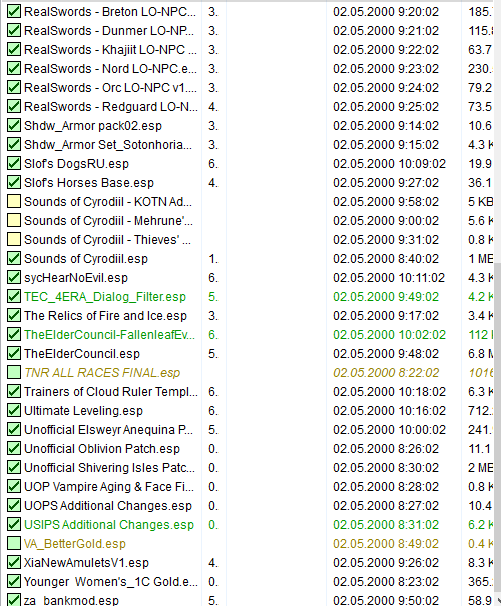Uncheck RealSwords - Breton LO-NPC plugin

pyautogui.click(x=14, y=12)
